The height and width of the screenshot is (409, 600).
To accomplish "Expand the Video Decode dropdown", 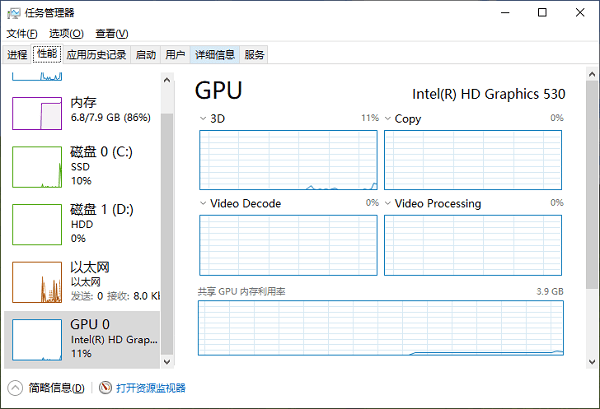I will [x=204, y=204].
